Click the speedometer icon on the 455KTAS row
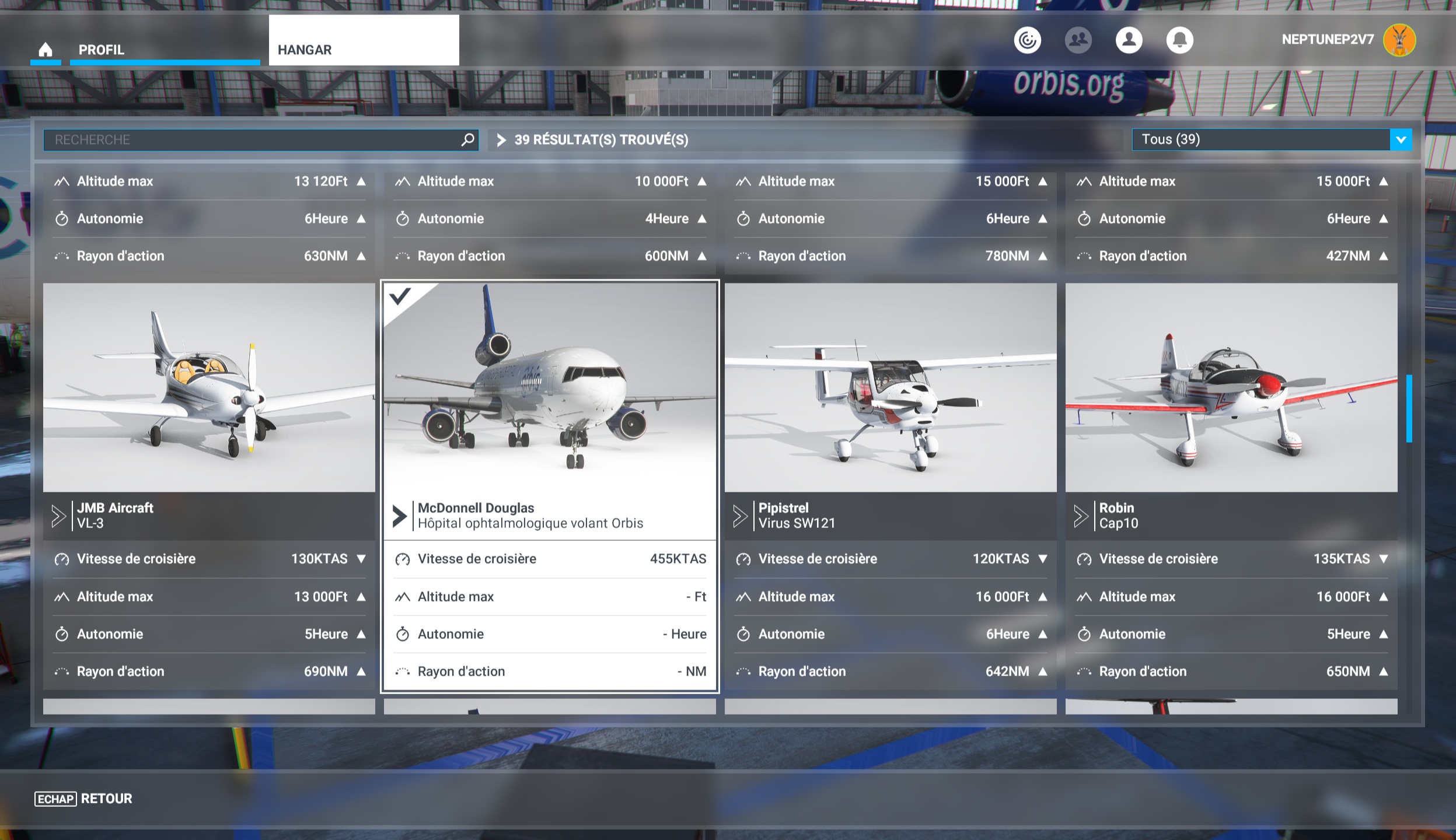The image size is (1456, 840). [403, 559]
